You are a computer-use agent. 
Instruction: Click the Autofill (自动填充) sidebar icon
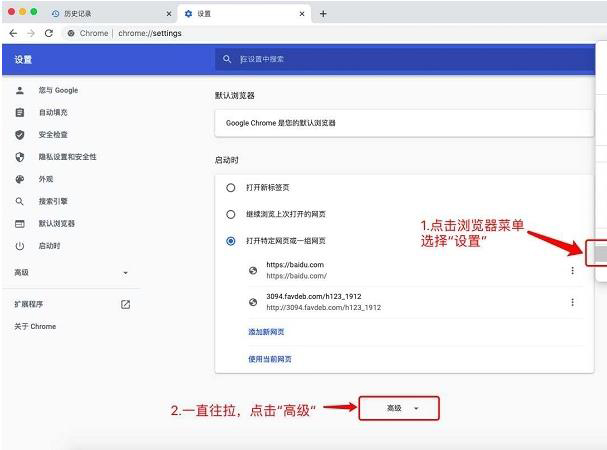click(20, 112)
